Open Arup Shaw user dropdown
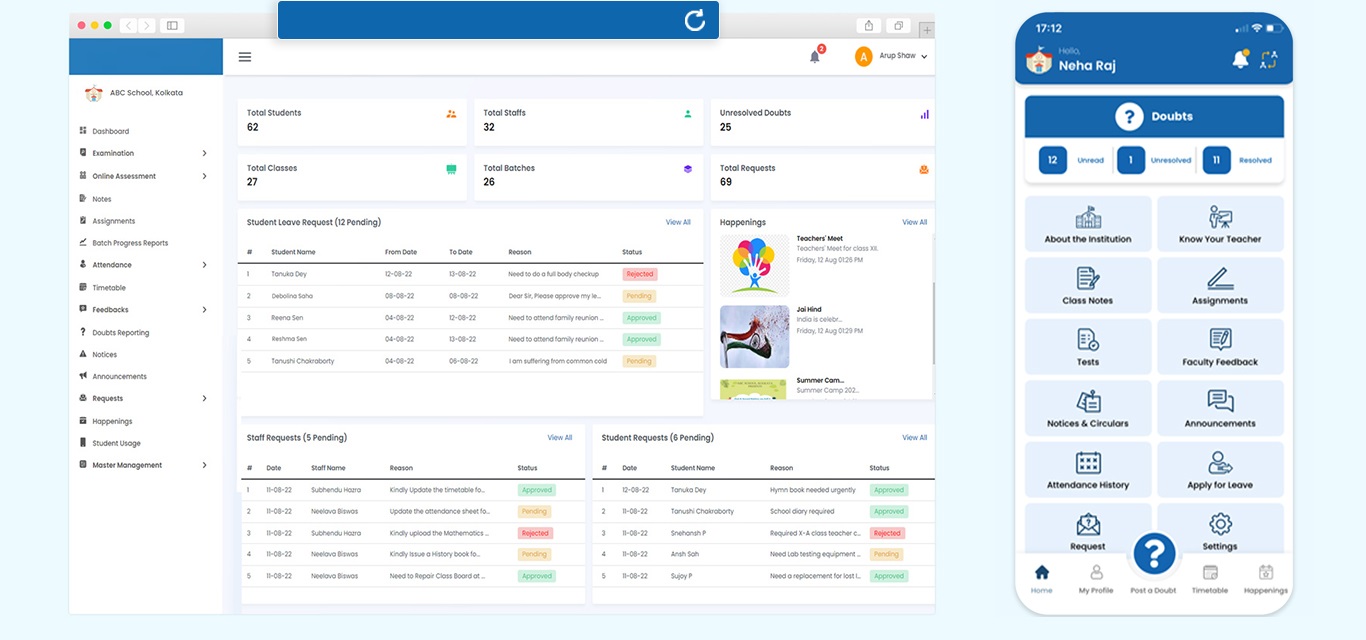1366x640 pixels. coord(892,57)
